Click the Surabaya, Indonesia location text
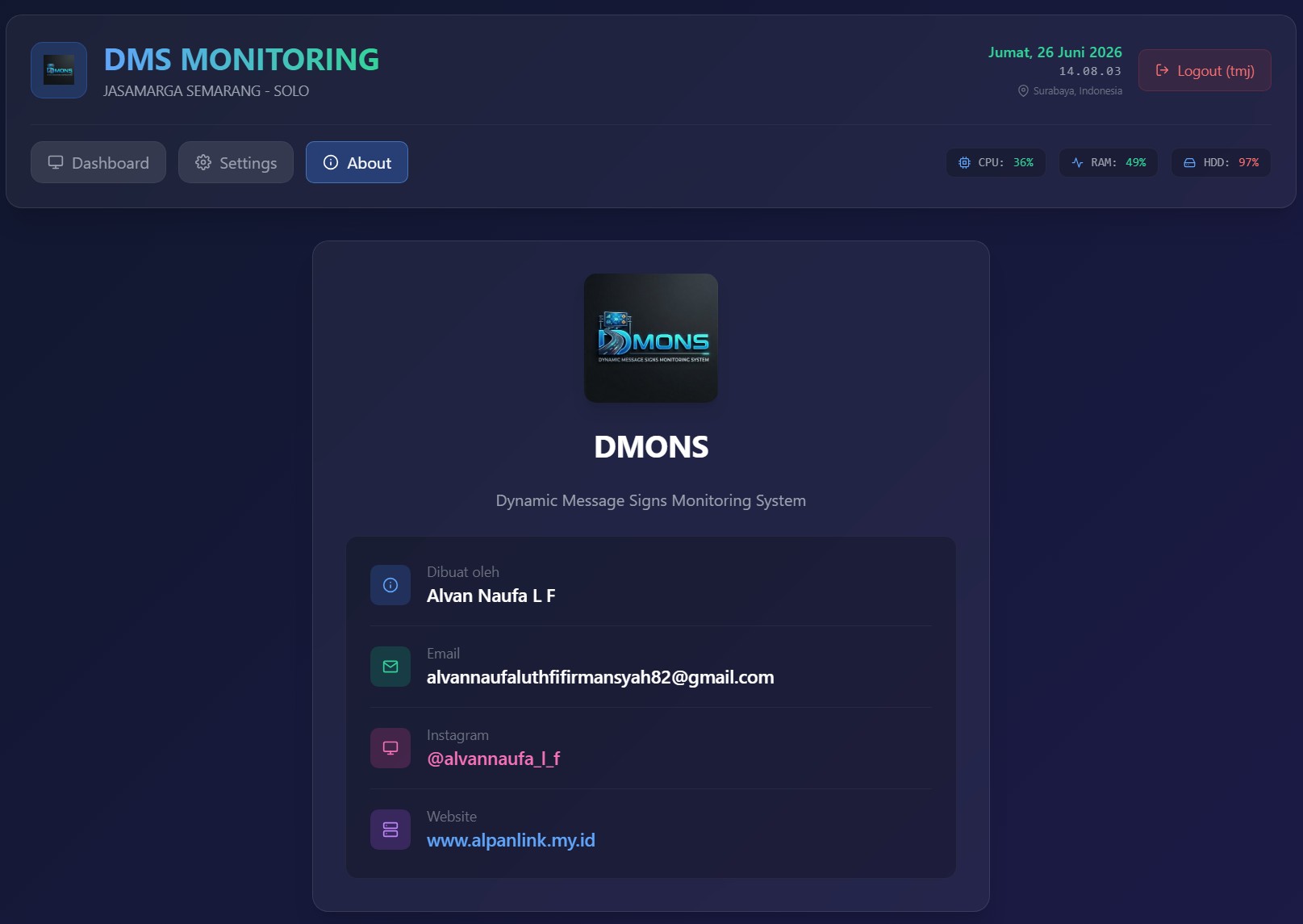Viewport: 1303px width, 924px height. pyautogui.click(x=1078, y=91)
